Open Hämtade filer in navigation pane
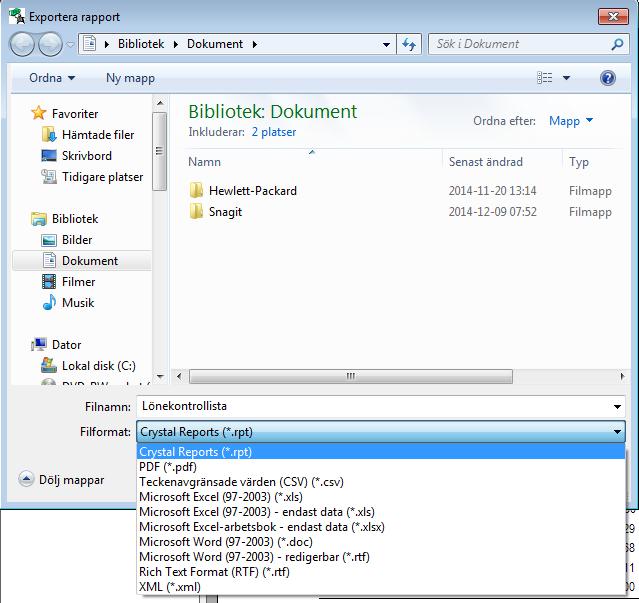 coord(98,134)
